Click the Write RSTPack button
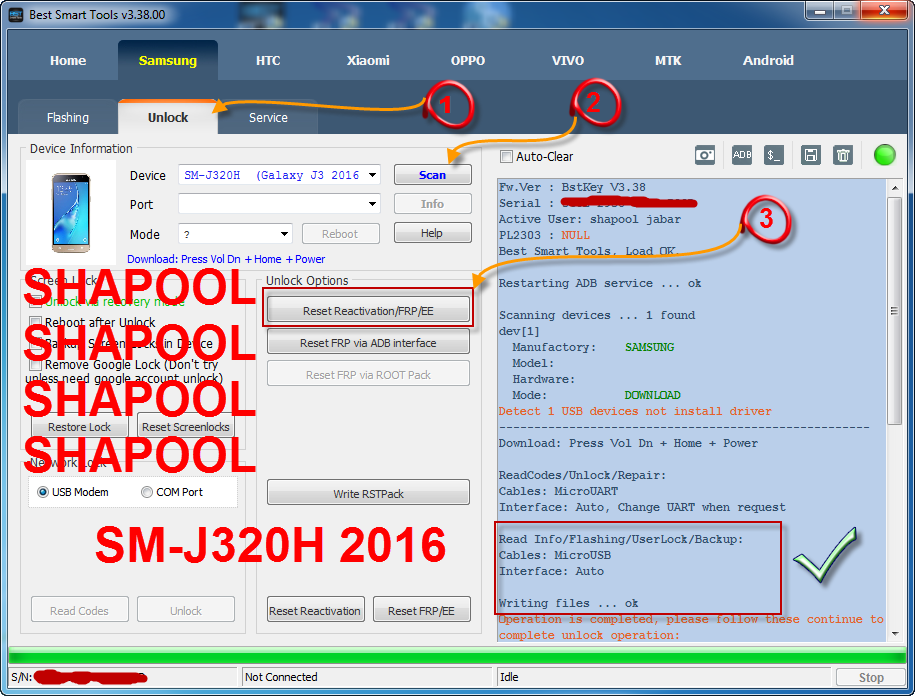915x696 pixels. point(368,493)
